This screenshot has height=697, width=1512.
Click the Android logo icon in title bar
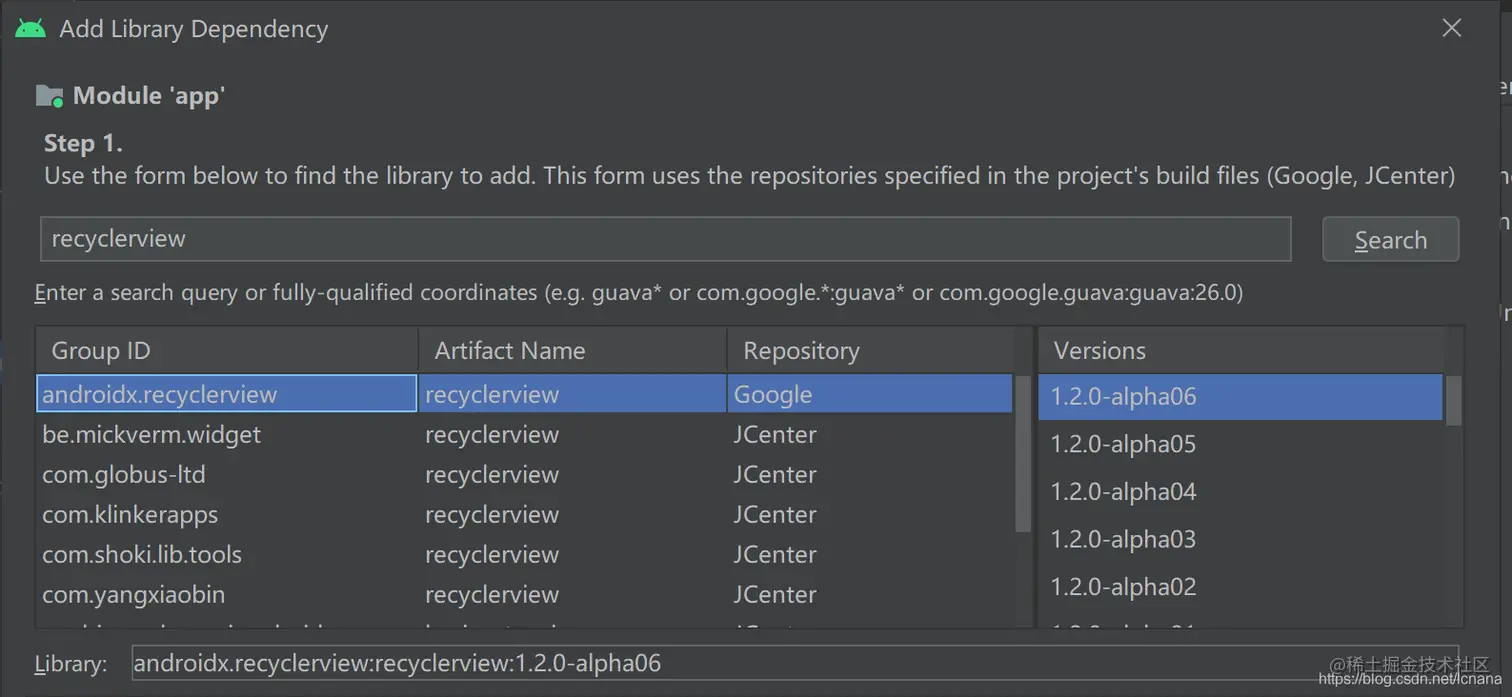pos(31,29)
